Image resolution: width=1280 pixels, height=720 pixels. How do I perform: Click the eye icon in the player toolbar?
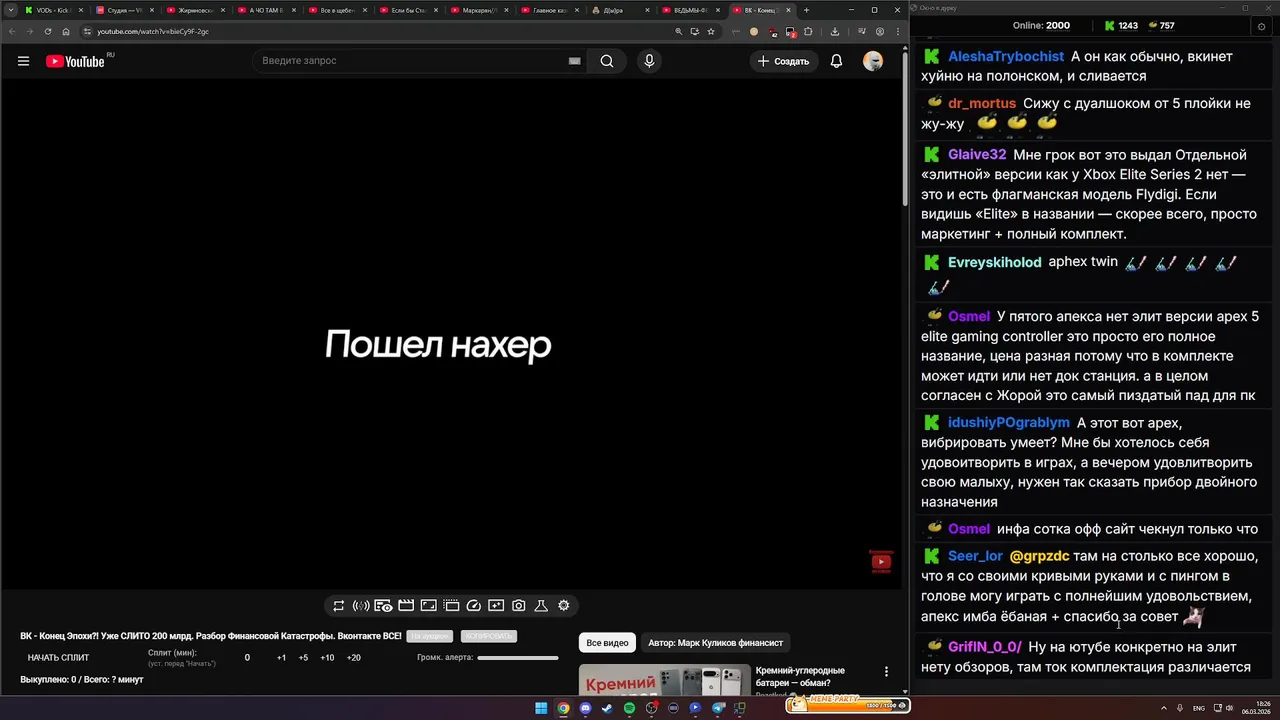(x=383, y=606)
